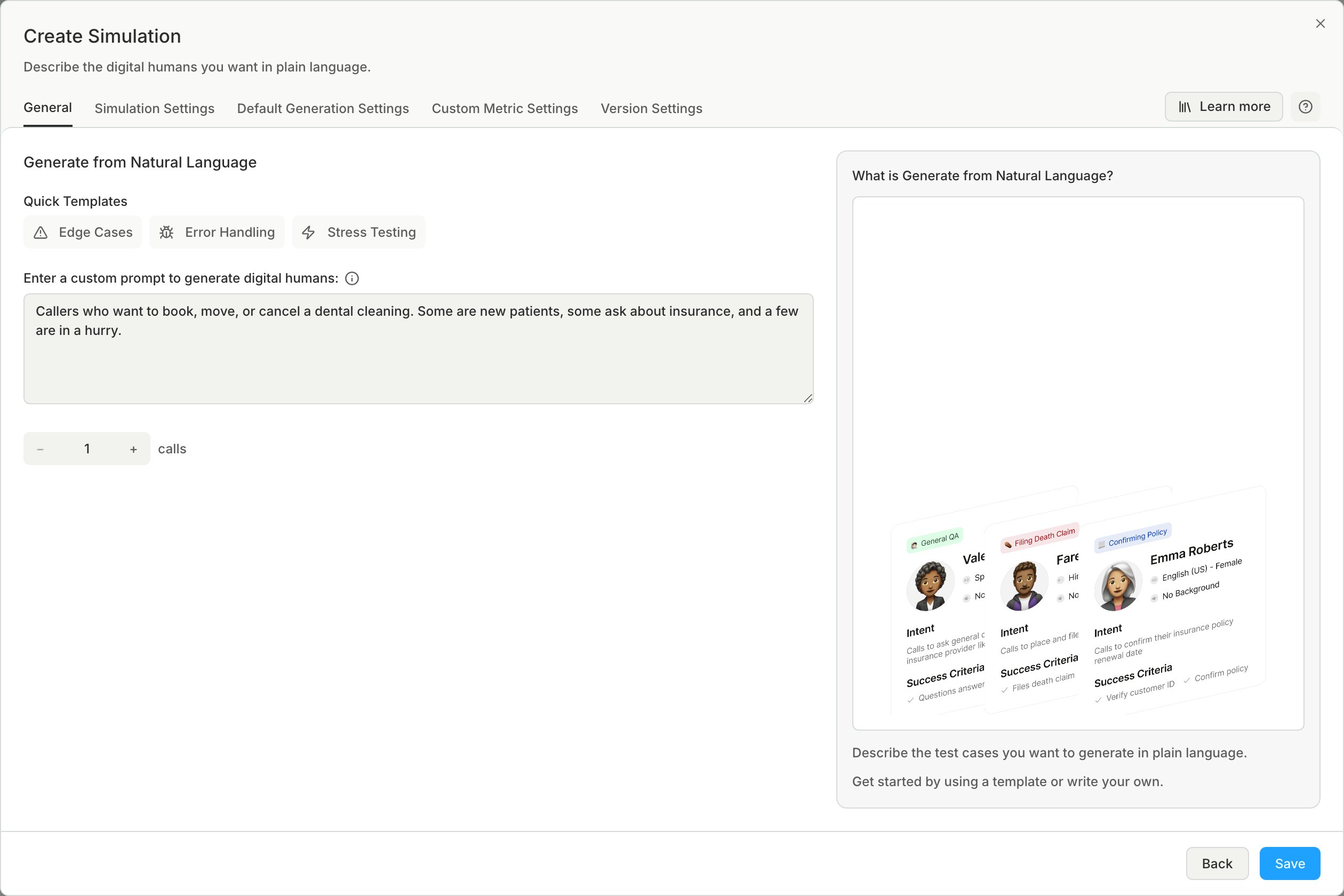Click the warning triangle icon on Edge Cases
Image resolution: width=1344 pixels, height=896 pixels.
[41, 233]
